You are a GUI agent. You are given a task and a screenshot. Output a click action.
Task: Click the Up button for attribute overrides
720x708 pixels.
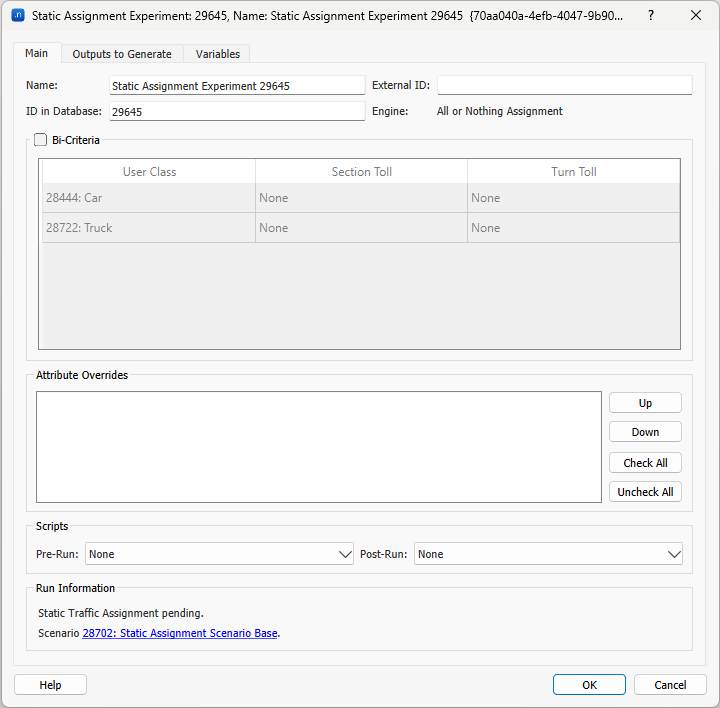click(645, 403)
